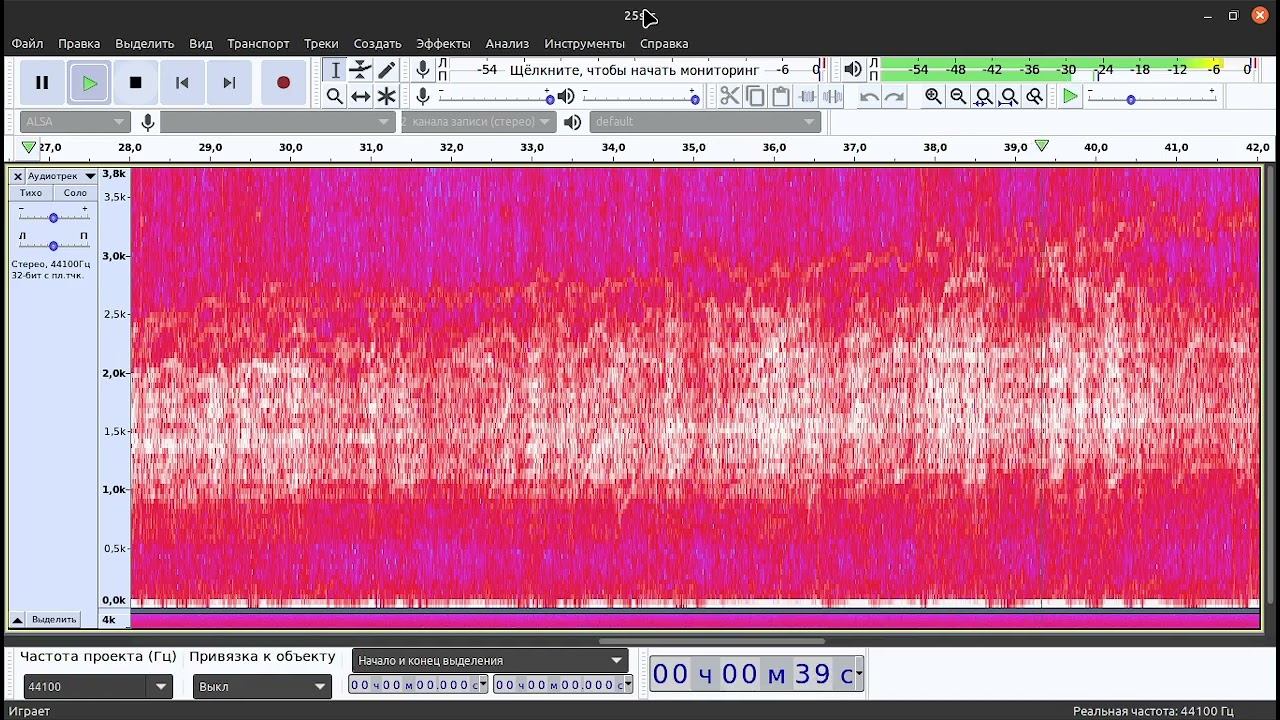This screenshot has width=1280, height=720.
Task: Click the track's gain slider
Action: pos(53,217)
